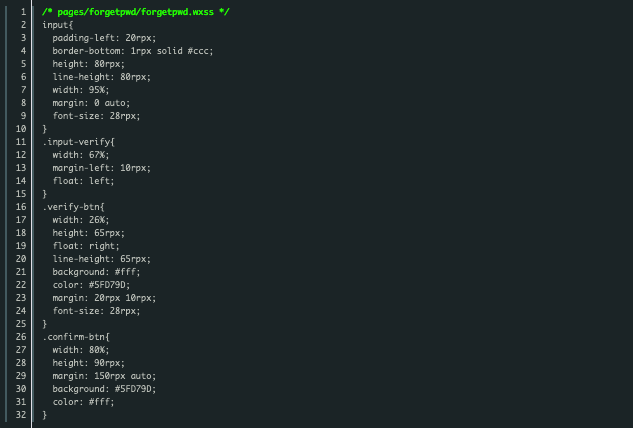Click line number 16 in gutter

[21, 207]
